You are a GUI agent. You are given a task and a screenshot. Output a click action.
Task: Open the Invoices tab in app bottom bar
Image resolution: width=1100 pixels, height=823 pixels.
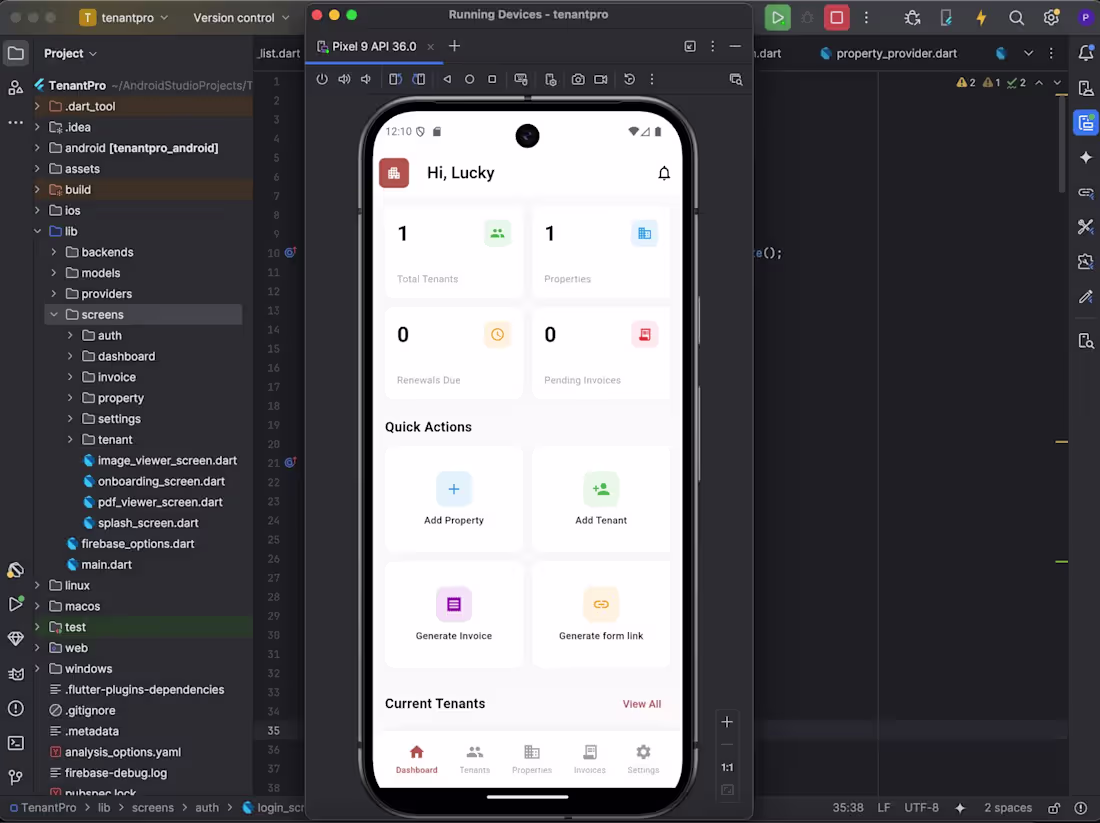click(589, 759)
